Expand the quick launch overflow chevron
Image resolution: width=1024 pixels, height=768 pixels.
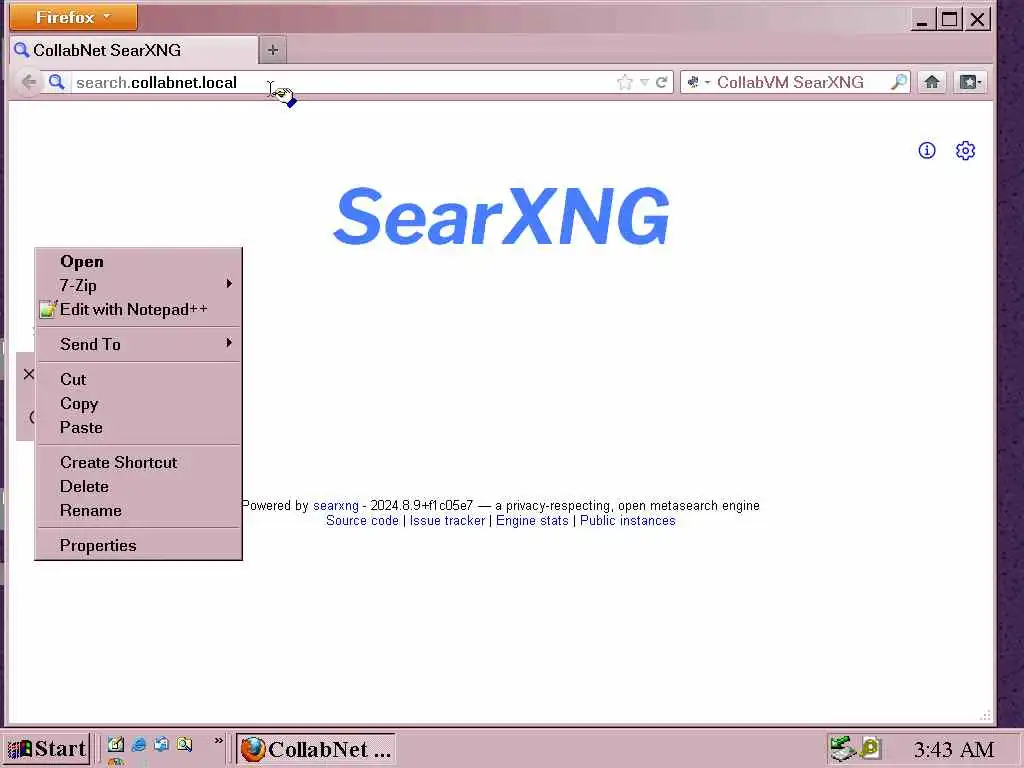218,741
